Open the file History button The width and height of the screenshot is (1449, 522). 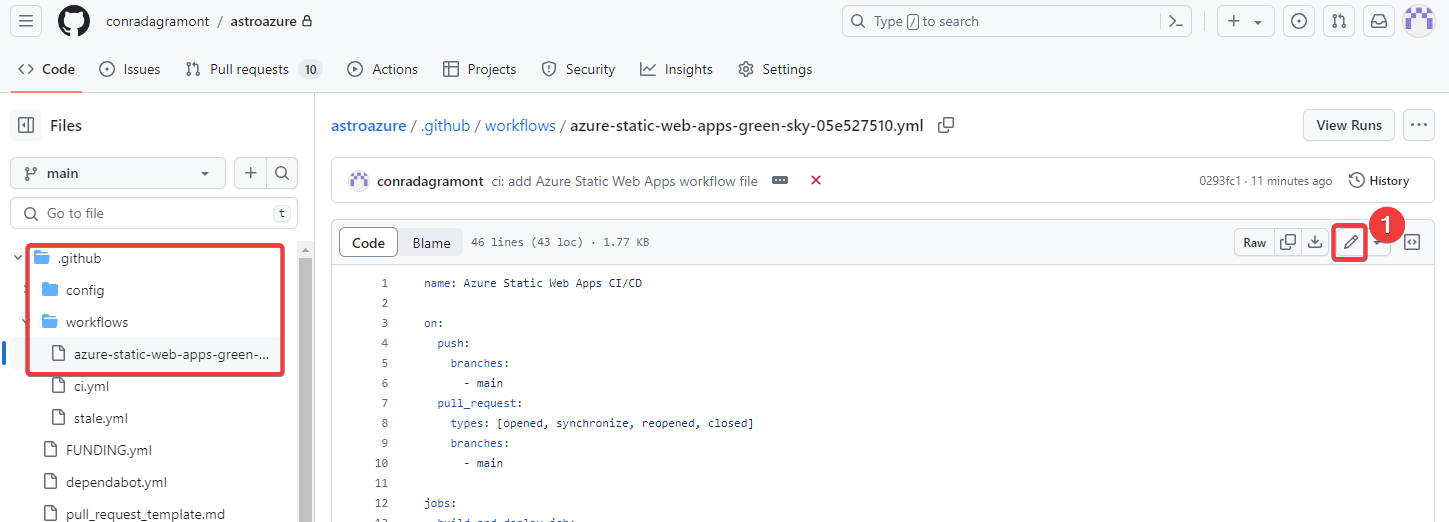(1379, 180)
